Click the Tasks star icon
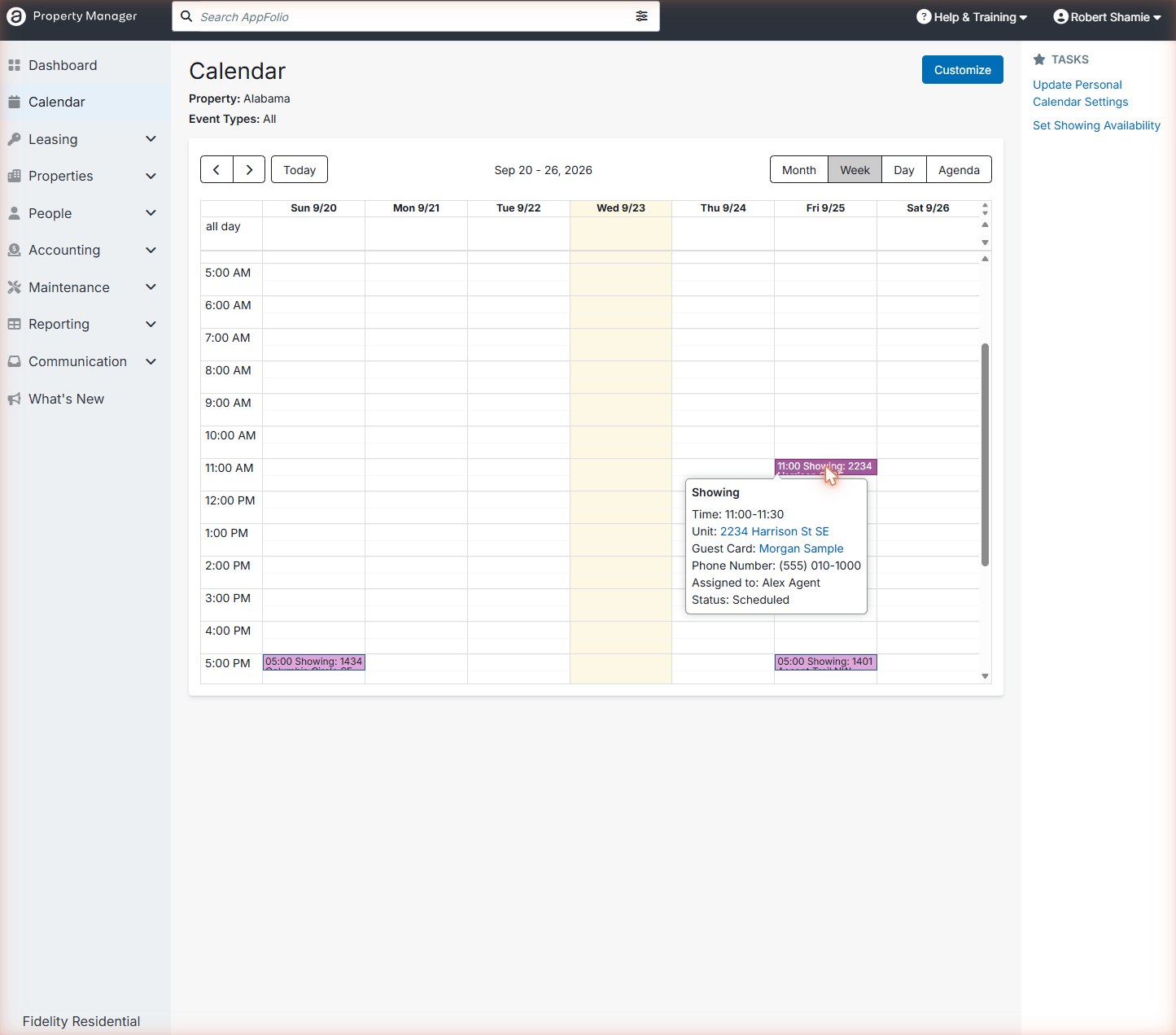The width and height of the screenshot is (1176, 1035). 1039,59
